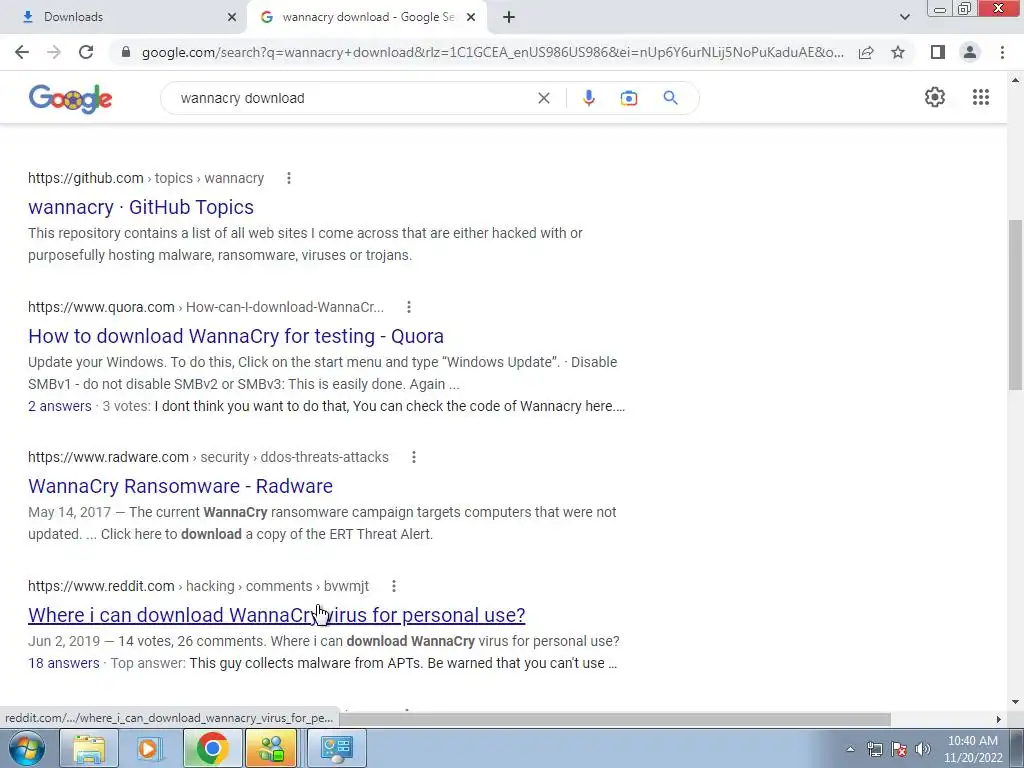Click the horizontal scrollbar right arrow
This screenshot has height=768, width=1024.
coord(998,719)
